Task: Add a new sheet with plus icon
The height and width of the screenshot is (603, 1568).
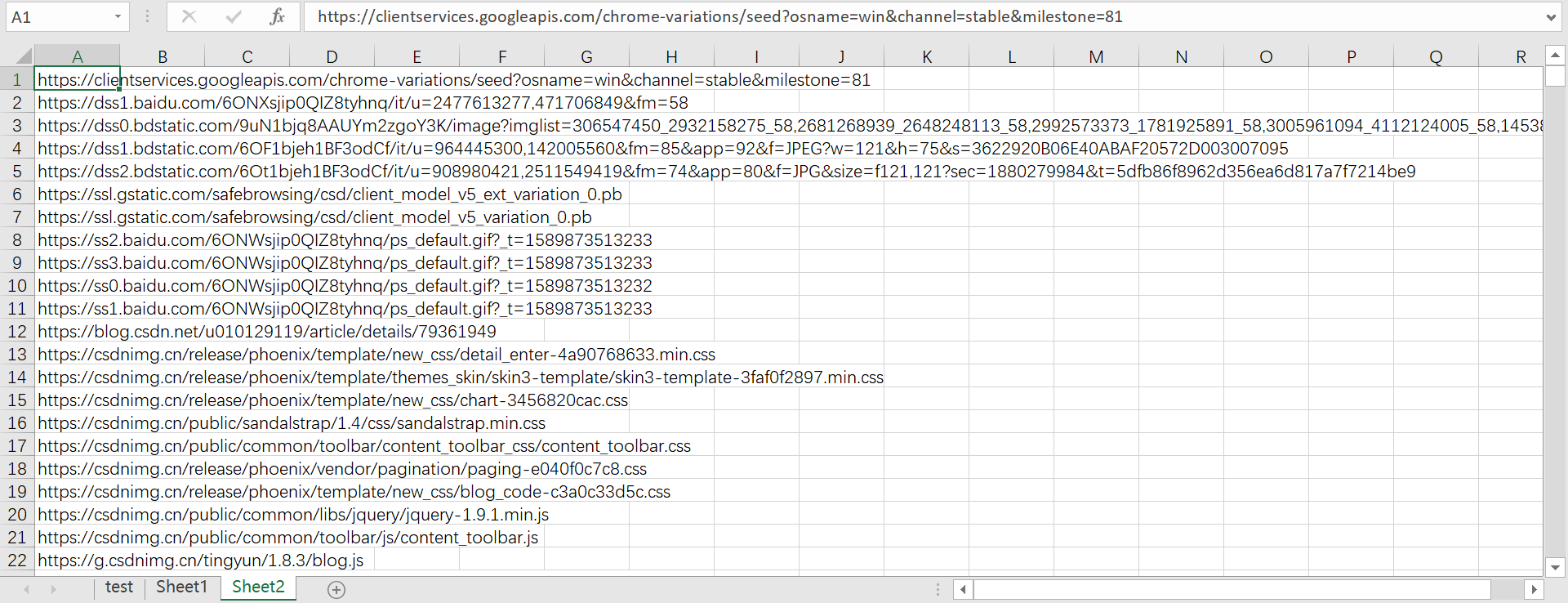Action: pyautogui.click(x=336, y=589)
